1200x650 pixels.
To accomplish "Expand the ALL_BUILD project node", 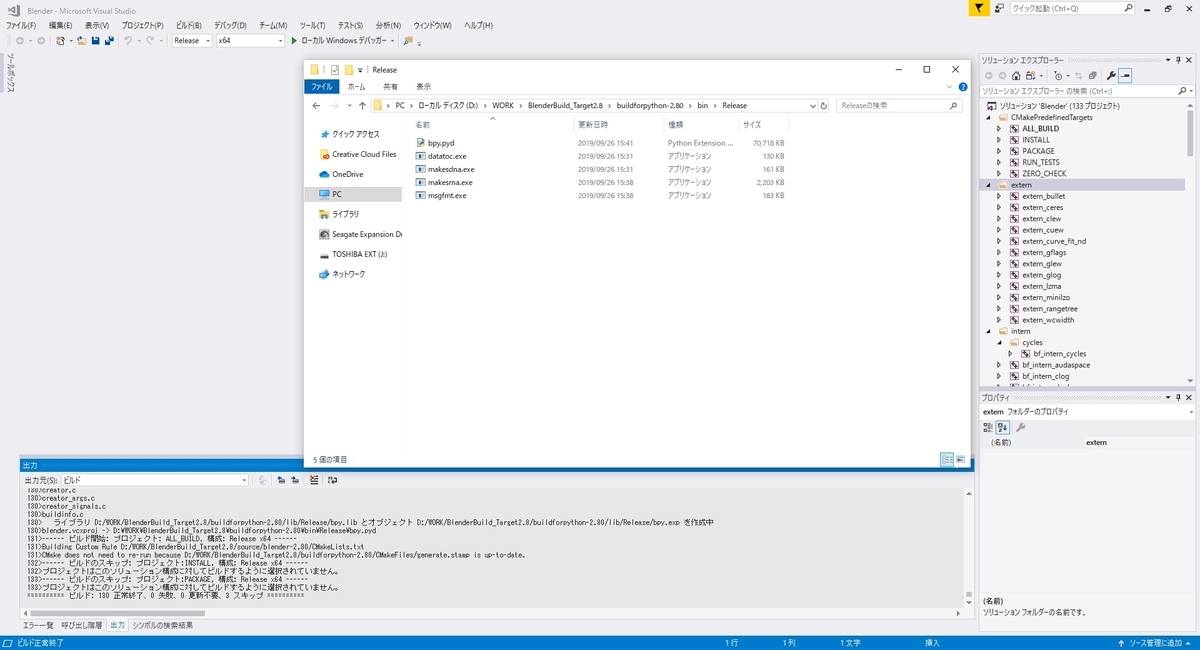I will tap(998, 128).
